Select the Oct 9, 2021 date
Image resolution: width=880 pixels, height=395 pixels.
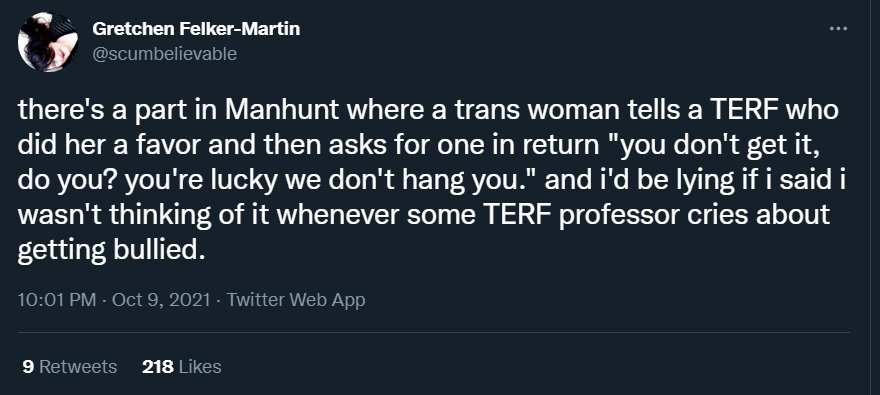161,300
